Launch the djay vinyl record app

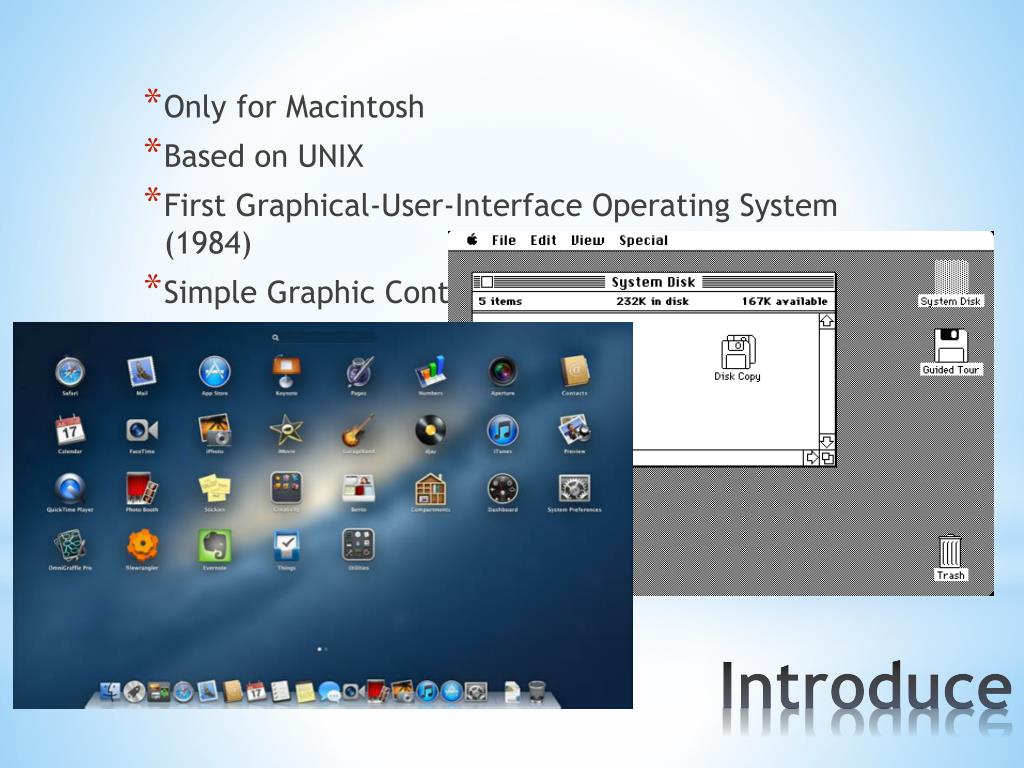(430, 430)
